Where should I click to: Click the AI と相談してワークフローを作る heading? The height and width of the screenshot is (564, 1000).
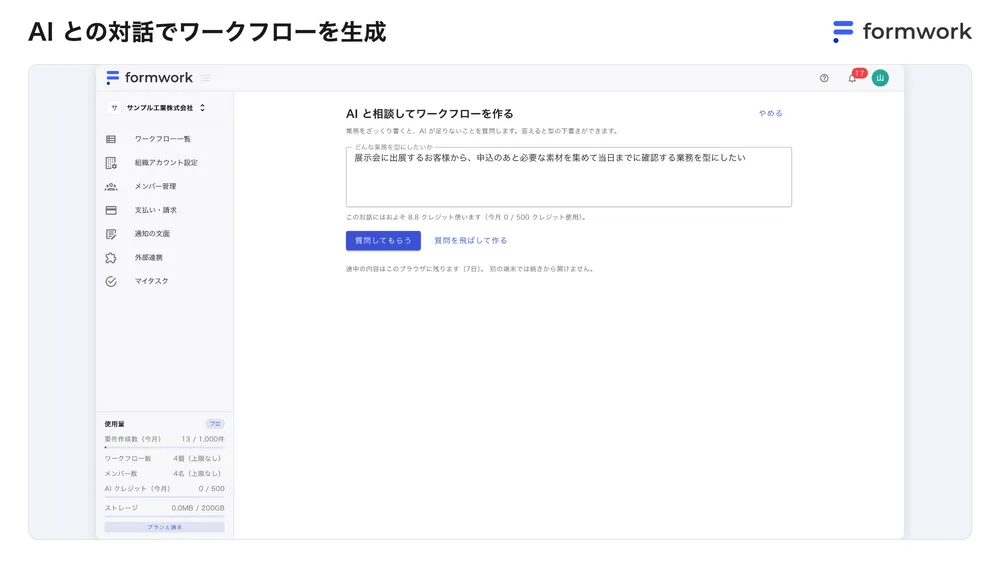point(429,114)
